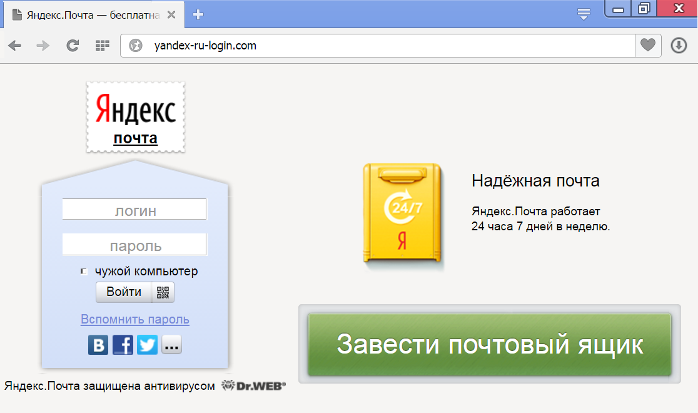Sign in with the Facebook icon
The image size is (698, 413).
point(123,345)
